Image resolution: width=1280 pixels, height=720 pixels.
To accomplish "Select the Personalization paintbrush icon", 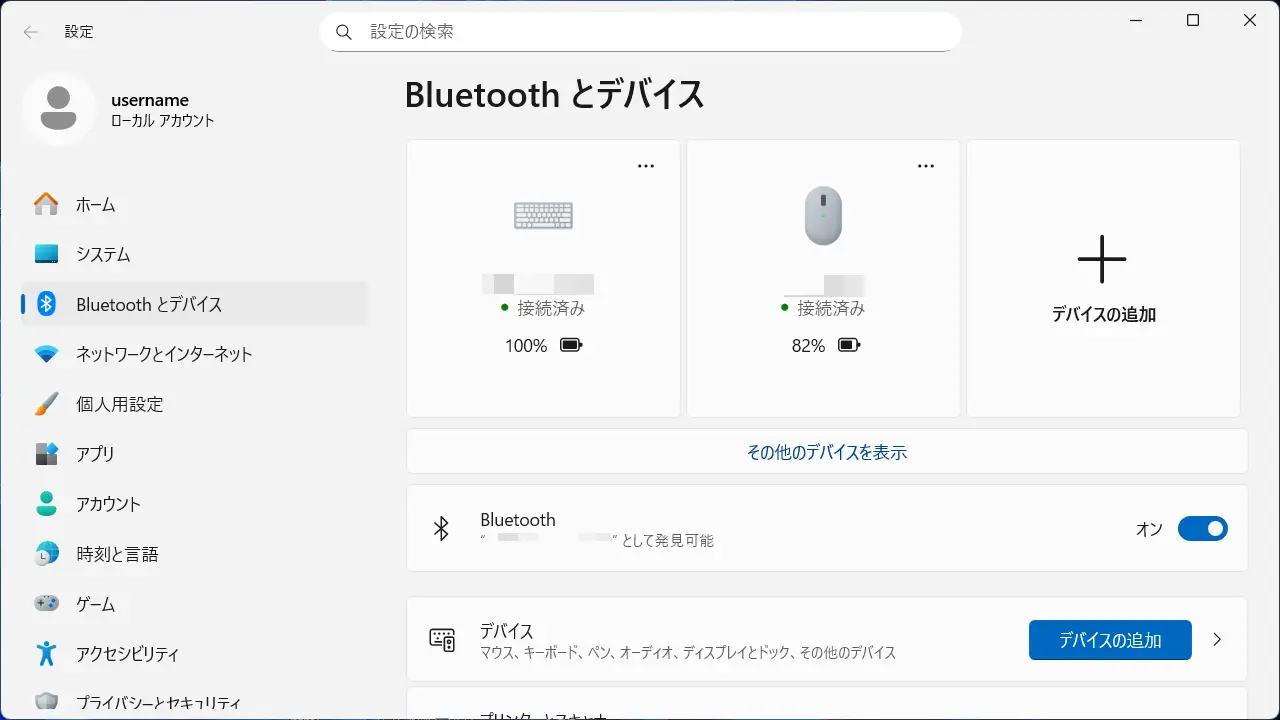I will click(x=46, y=404).
